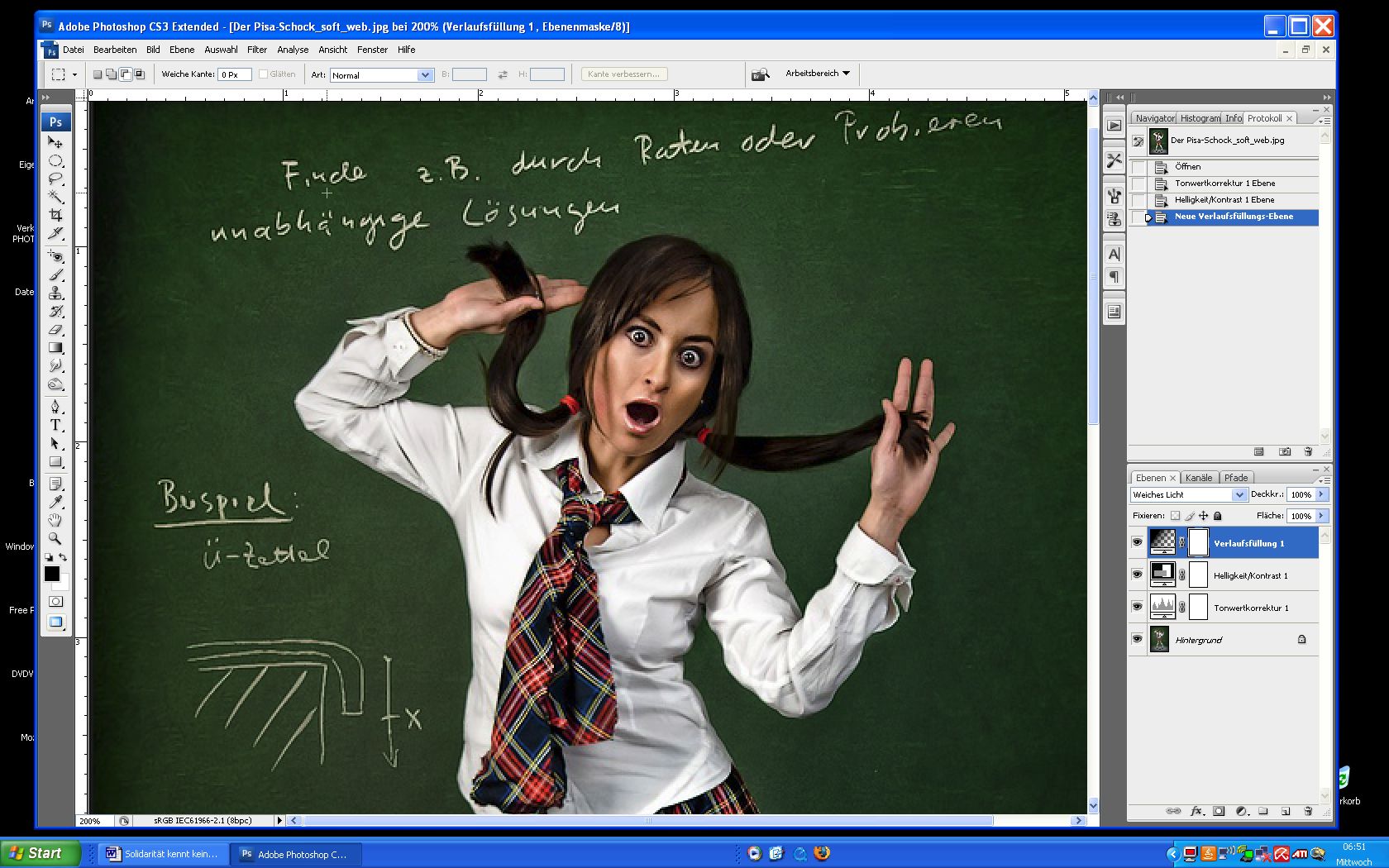
Task: Select the Helligkeit/Kontrast 1 Ebene history state
Action: 1224,200
